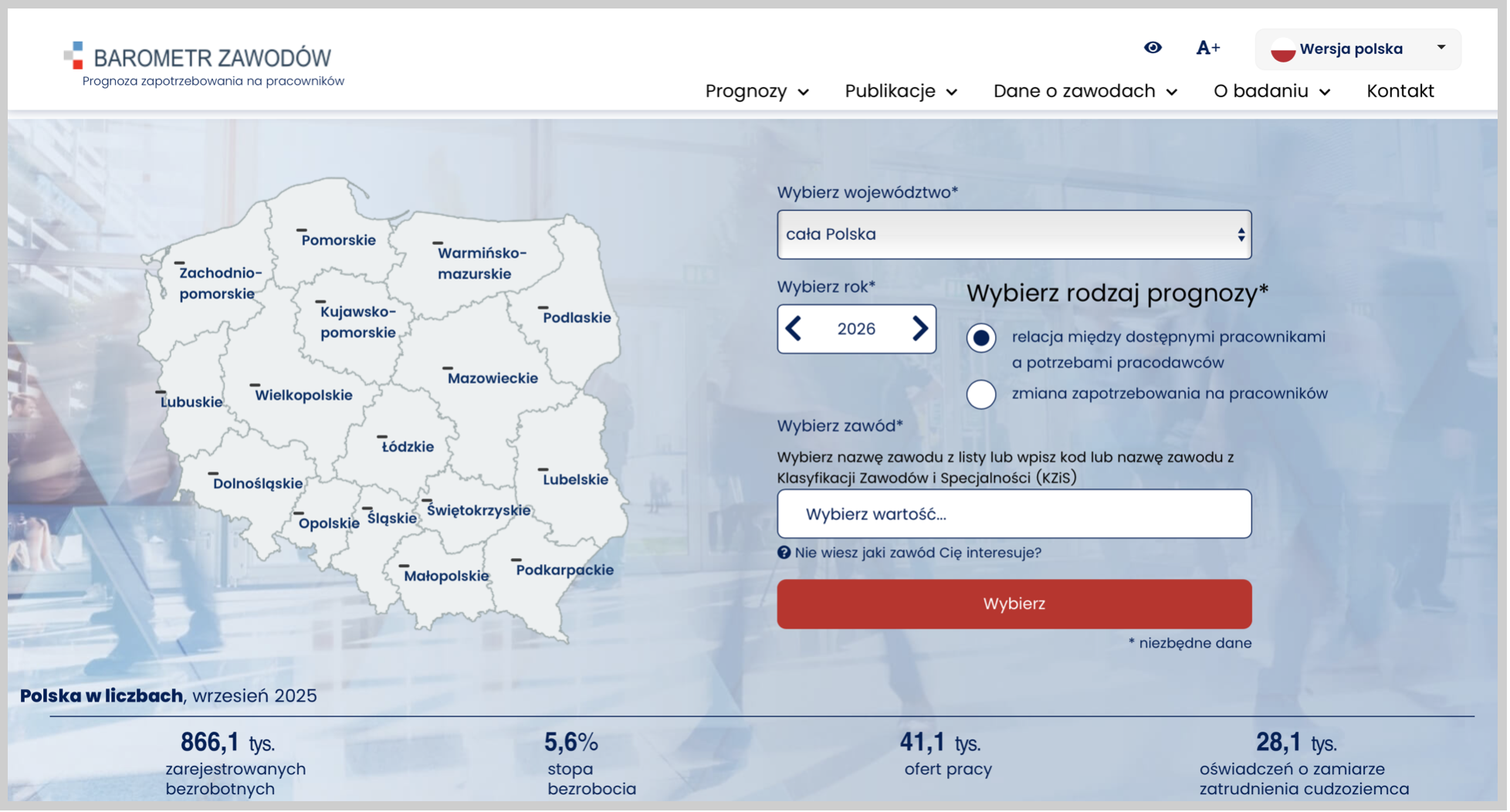Select relacja między dostępnymi pracownikami option
The width and height of the screenshot is (1510, 812).
(x=980, y=337)
